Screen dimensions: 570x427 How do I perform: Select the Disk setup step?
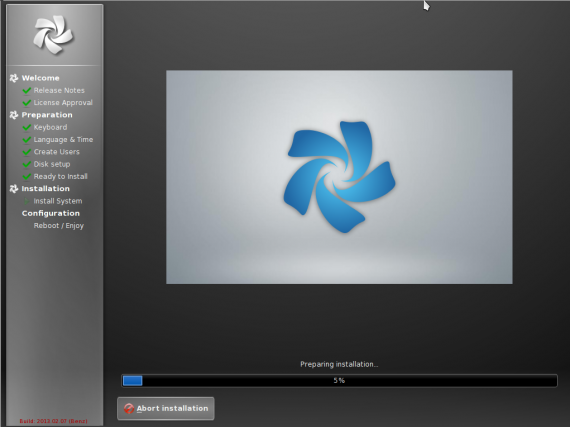click(x=52, y=164)
